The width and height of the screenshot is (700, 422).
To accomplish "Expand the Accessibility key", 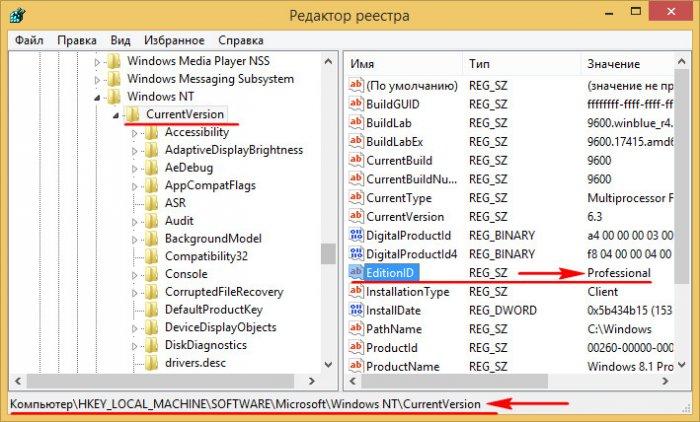I will (134, 134).
